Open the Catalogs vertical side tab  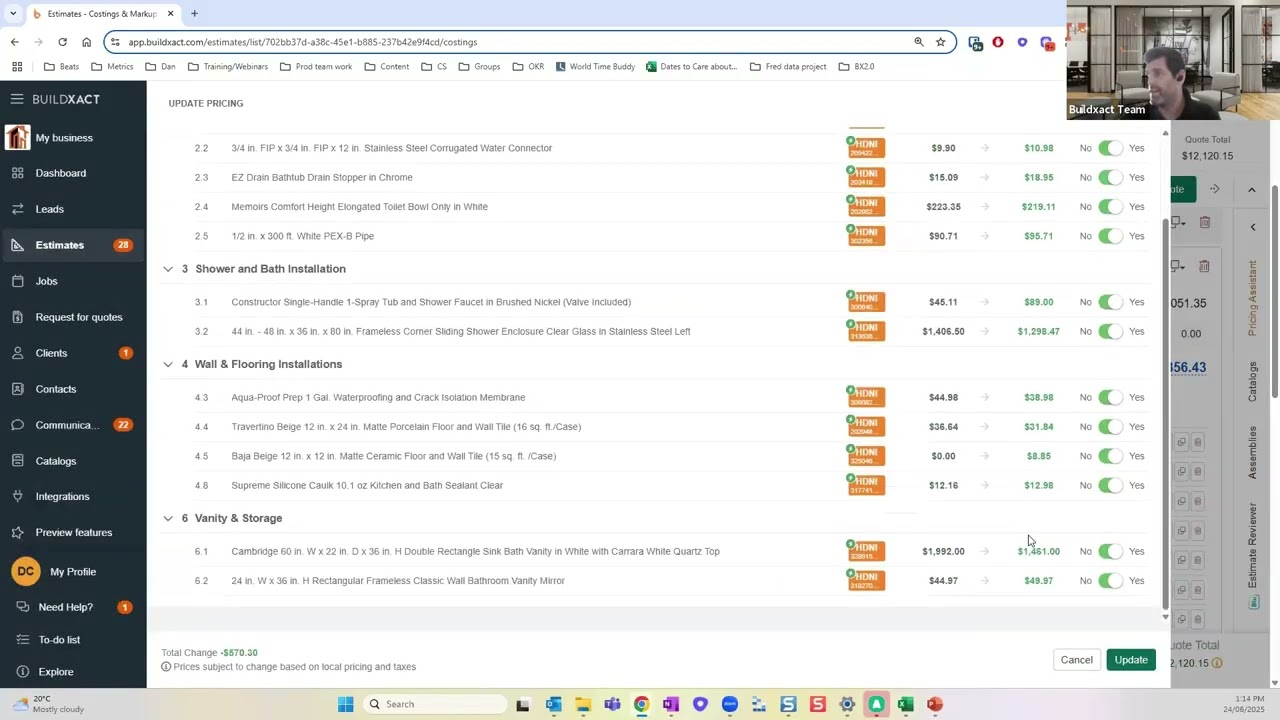coord(1253,382)
